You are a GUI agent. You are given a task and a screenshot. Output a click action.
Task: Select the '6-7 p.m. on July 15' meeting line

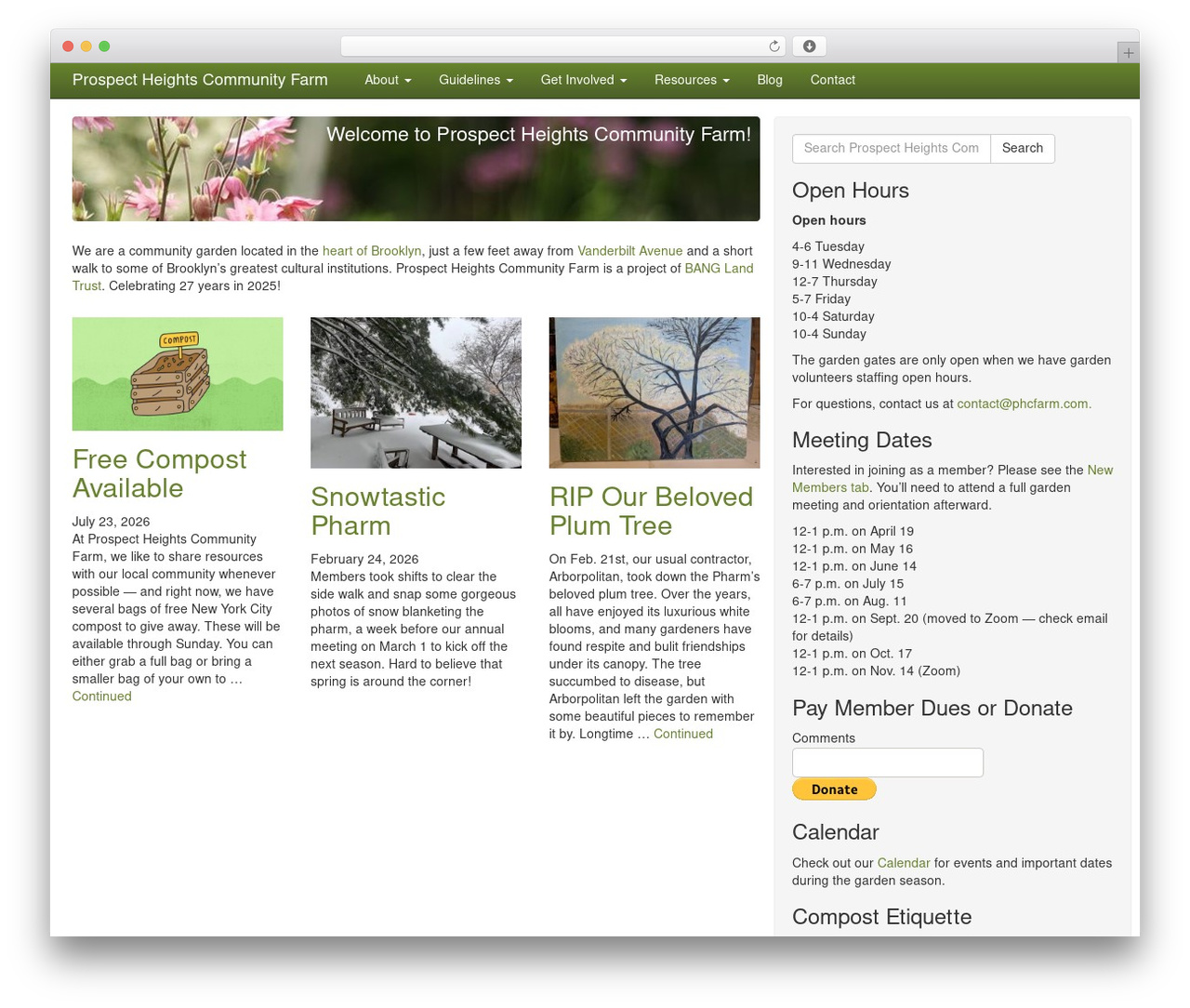(x=848, y=584)
